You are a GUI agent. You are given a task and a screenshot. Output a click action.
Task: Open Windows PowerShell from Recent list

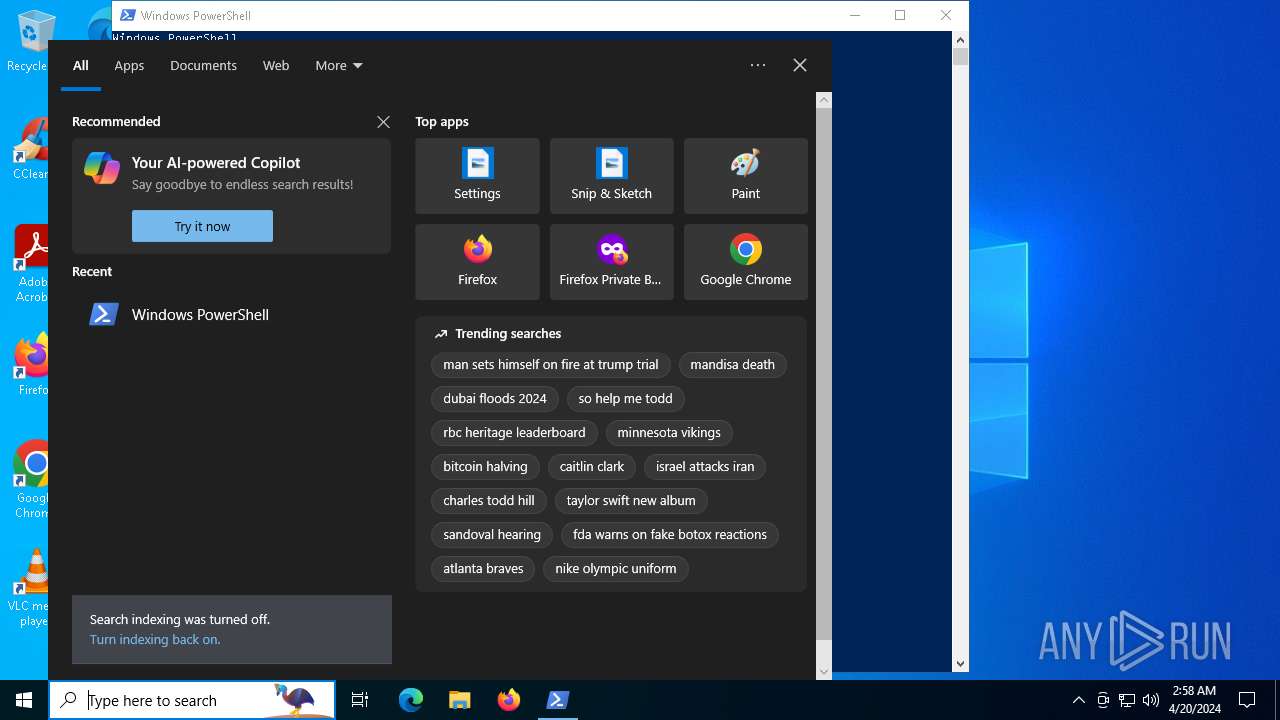(231, 314)
